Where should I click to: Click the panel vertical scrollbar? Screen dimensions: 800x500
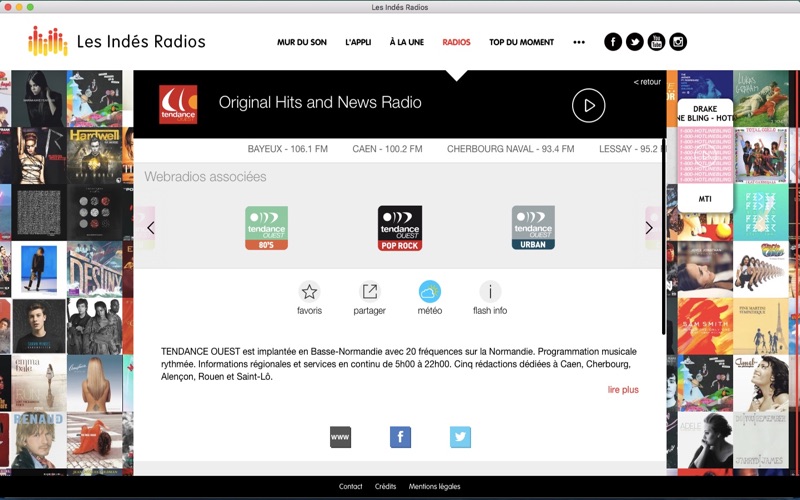(663, 236)
